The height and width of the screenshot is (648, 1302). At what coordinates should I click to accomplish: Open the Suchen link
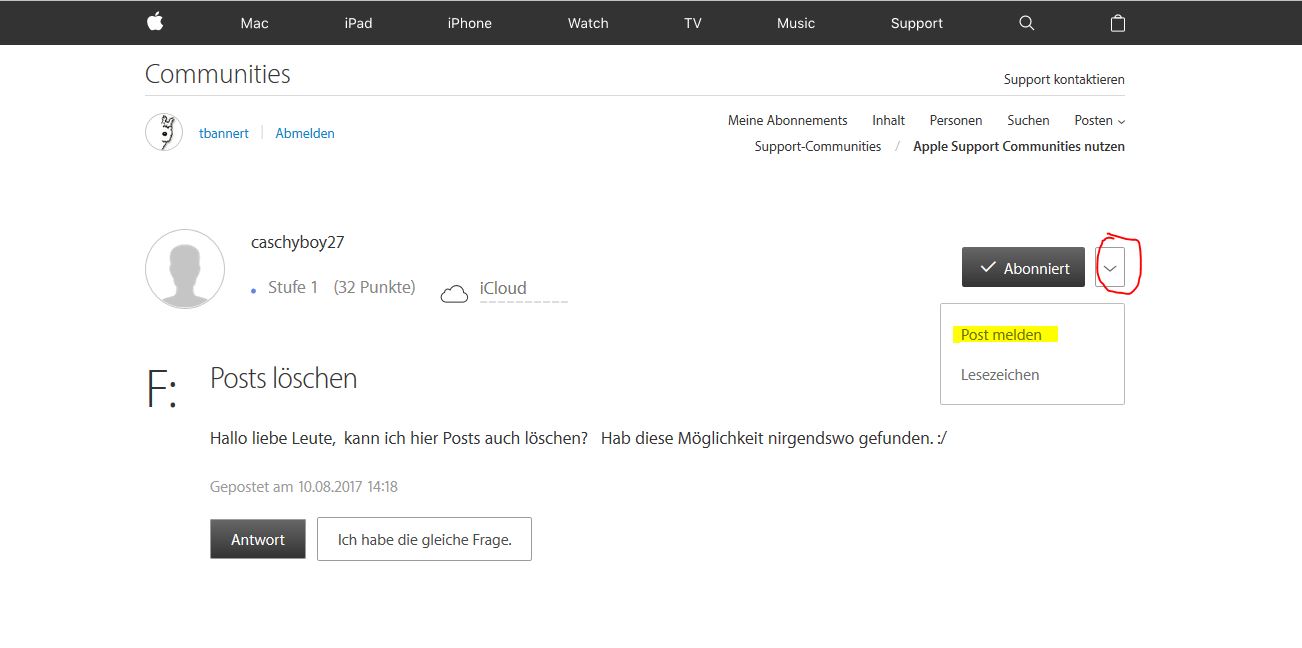tap(1028, 120)
